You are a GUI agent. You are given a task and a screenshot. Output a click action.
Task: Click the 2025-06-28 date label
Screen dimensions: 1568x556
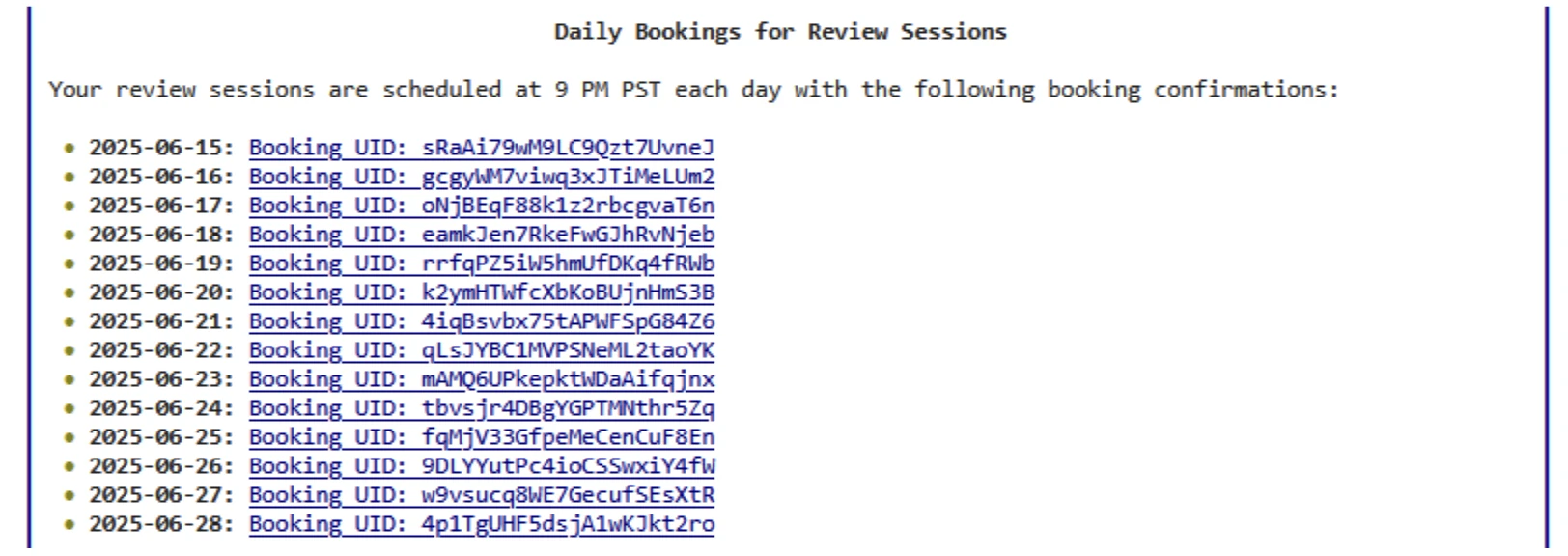pyautogui.click(x=161, y=524)
